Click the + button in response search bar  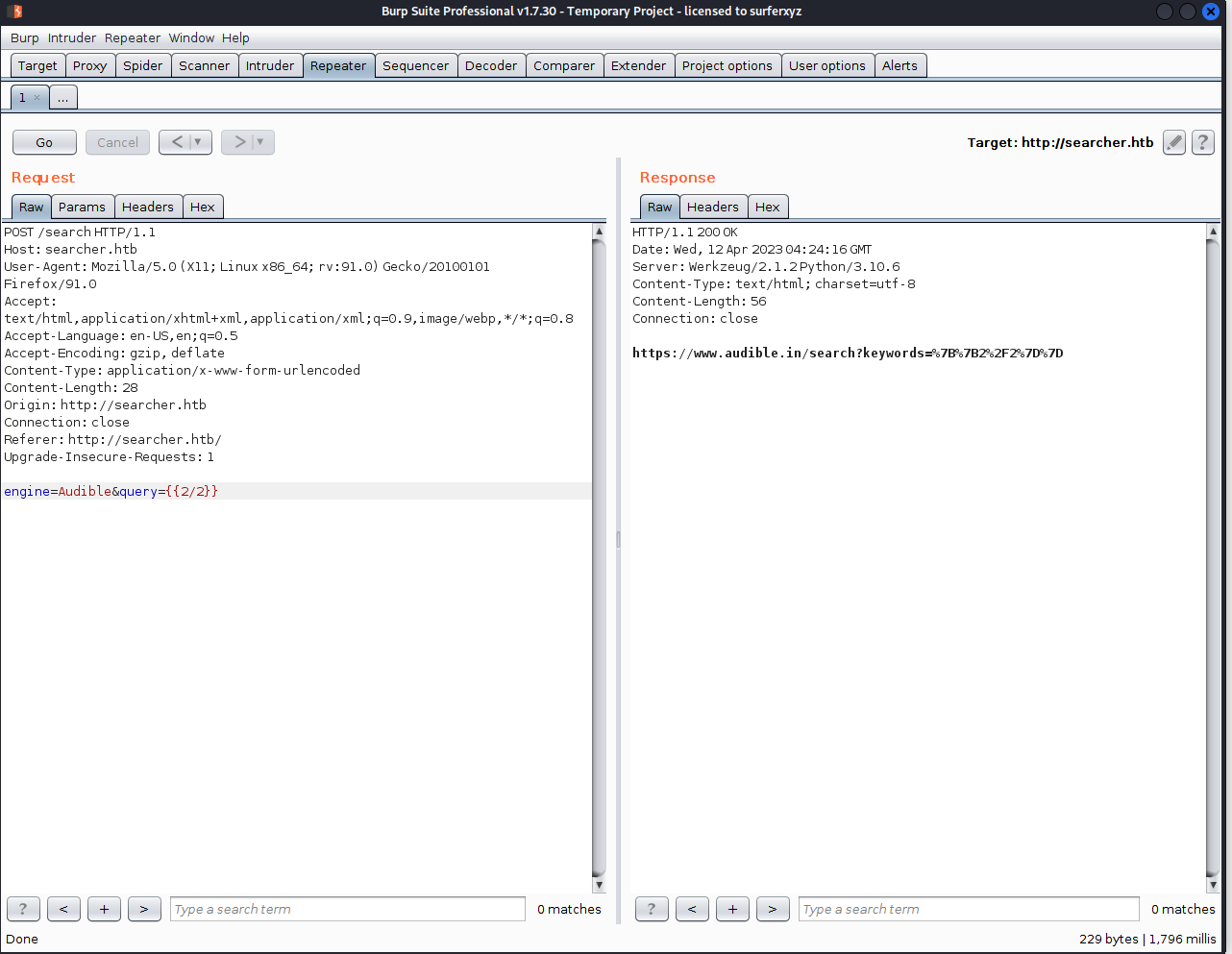732,909
